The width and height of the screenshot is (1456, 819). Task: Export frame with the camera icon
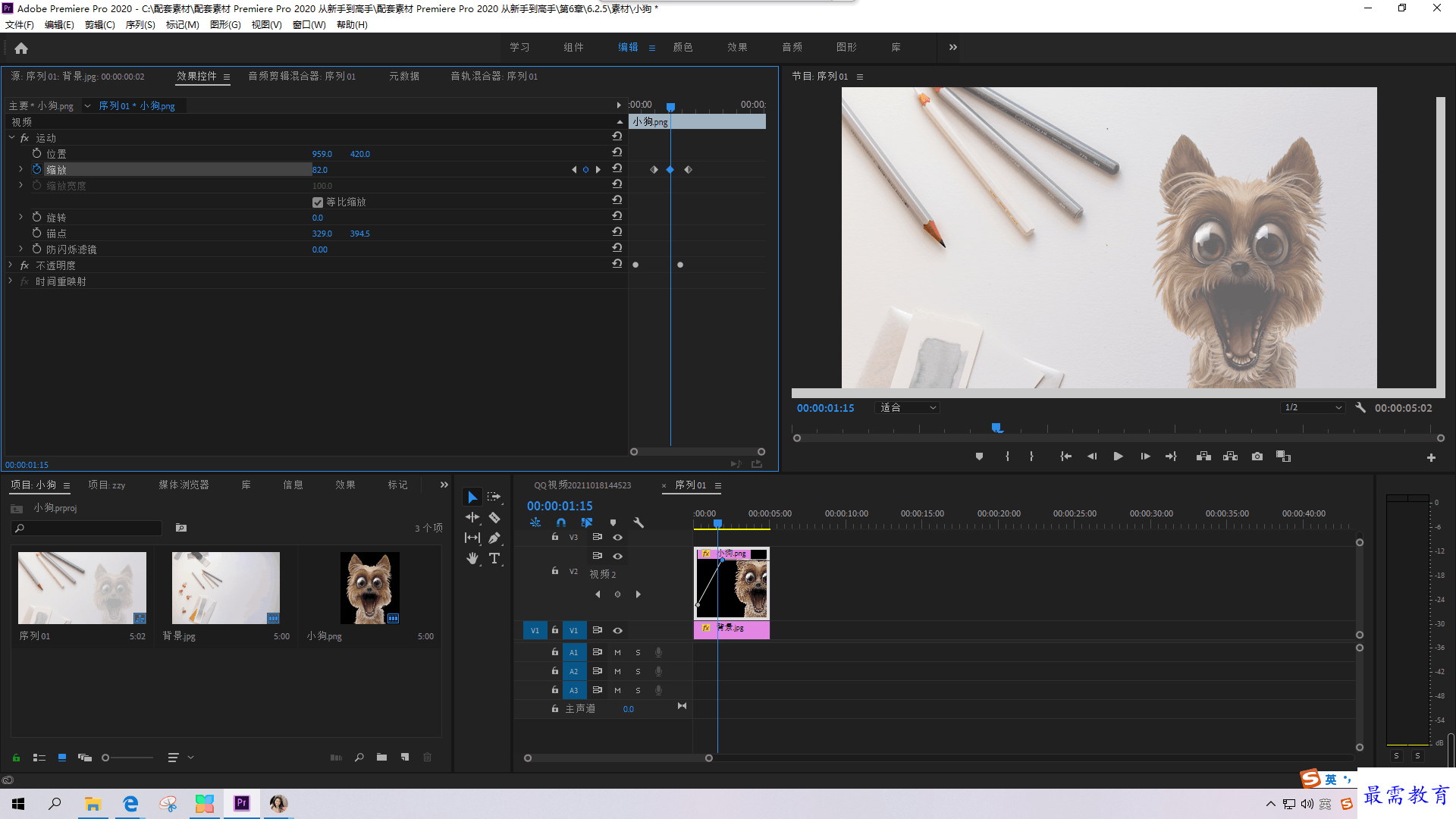pyautogui.click(x=1257, y=457)
